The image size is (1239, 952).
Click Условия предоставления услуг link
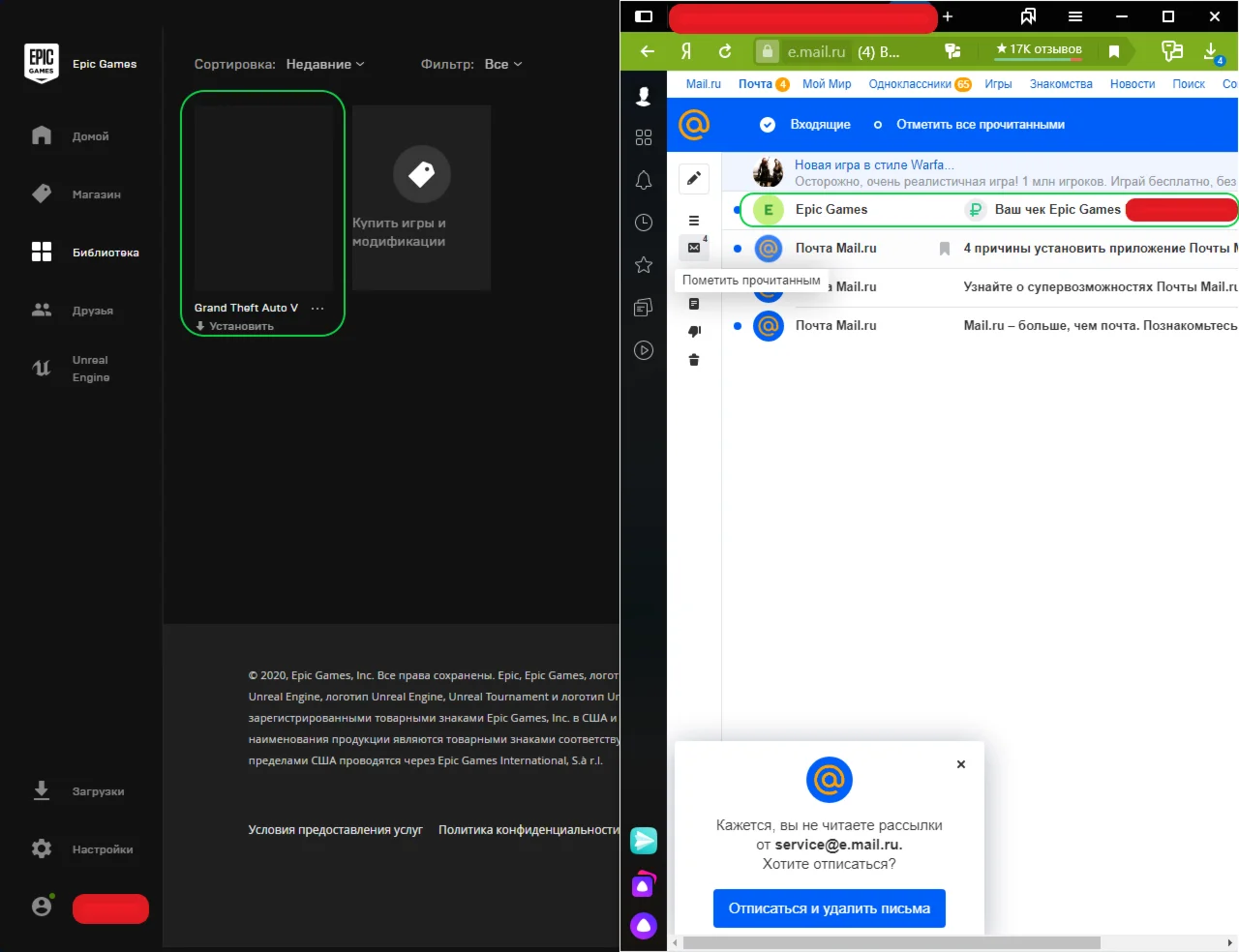pyautogui.click(x=335, y=830)
